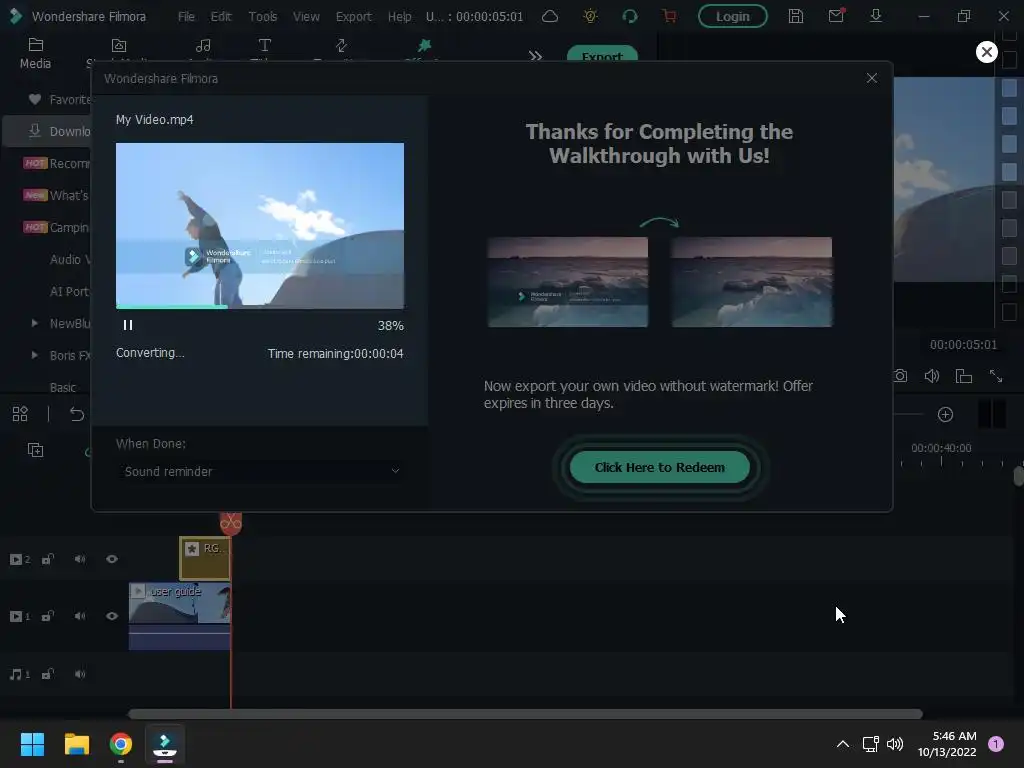Screen dimensions: 1024x768
Task: Select the RG effect clip on timeline
Action: (x=204, y=558)
